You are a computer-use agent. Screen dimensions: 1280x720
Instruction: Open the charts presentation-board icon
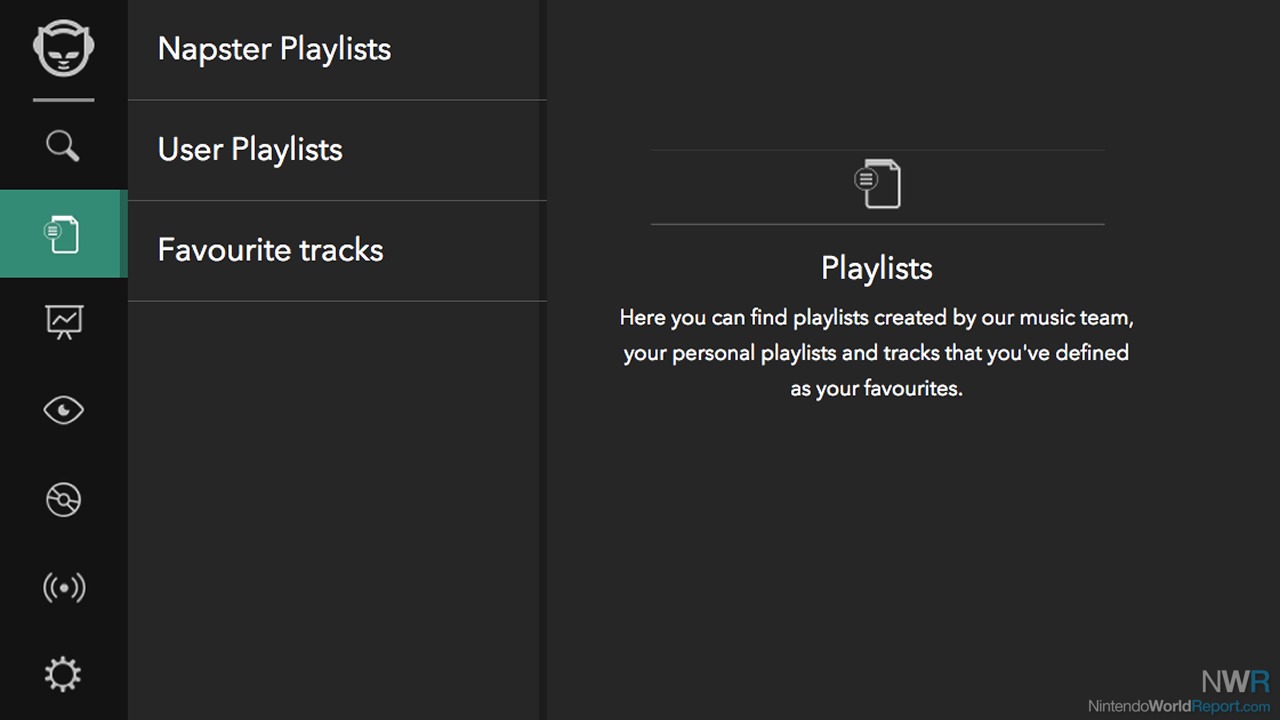(x=63, y=321)
